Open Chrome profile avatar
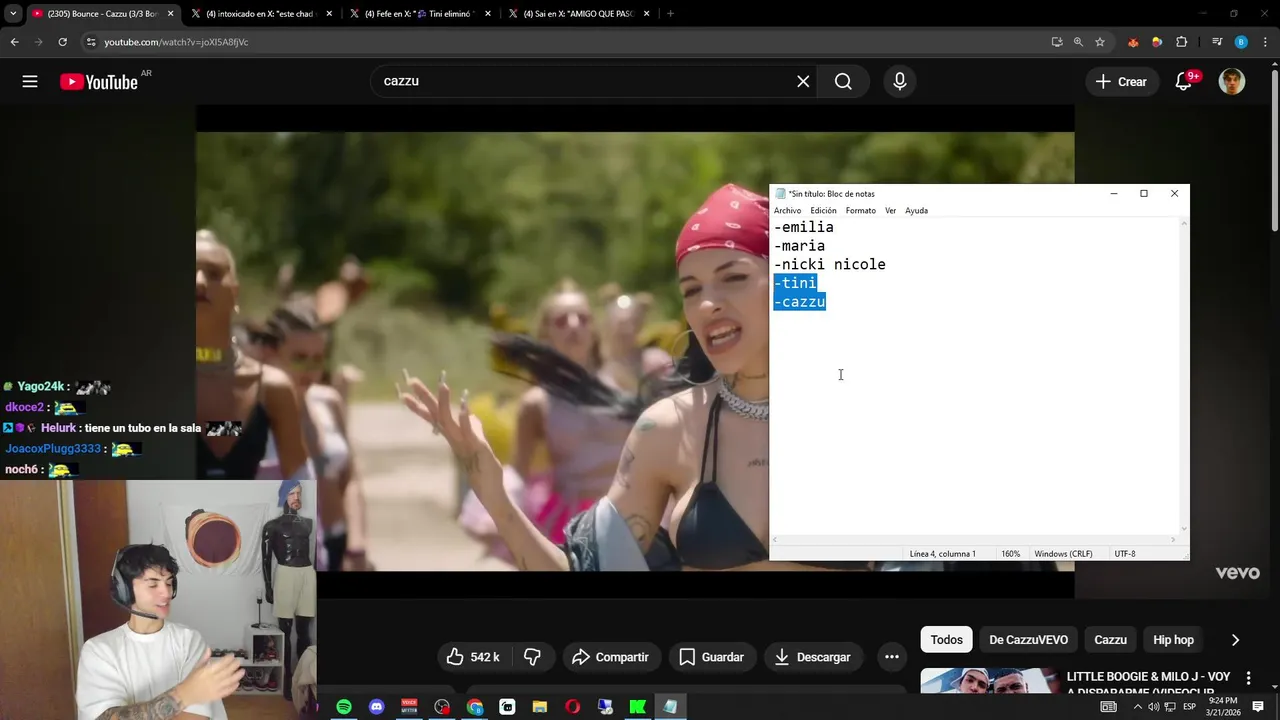 click(1241, 42)
